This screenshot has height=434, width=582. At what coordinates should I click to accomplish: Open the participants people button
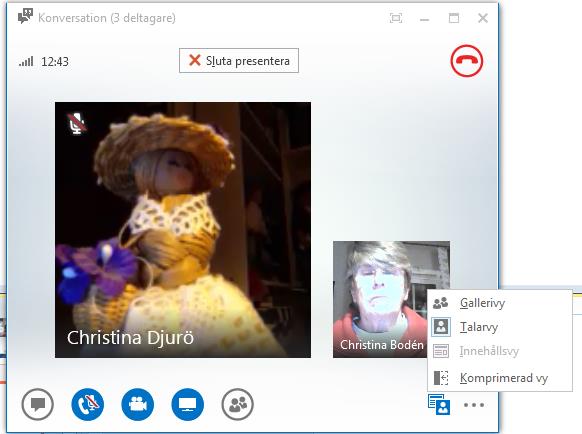point(238,404)
